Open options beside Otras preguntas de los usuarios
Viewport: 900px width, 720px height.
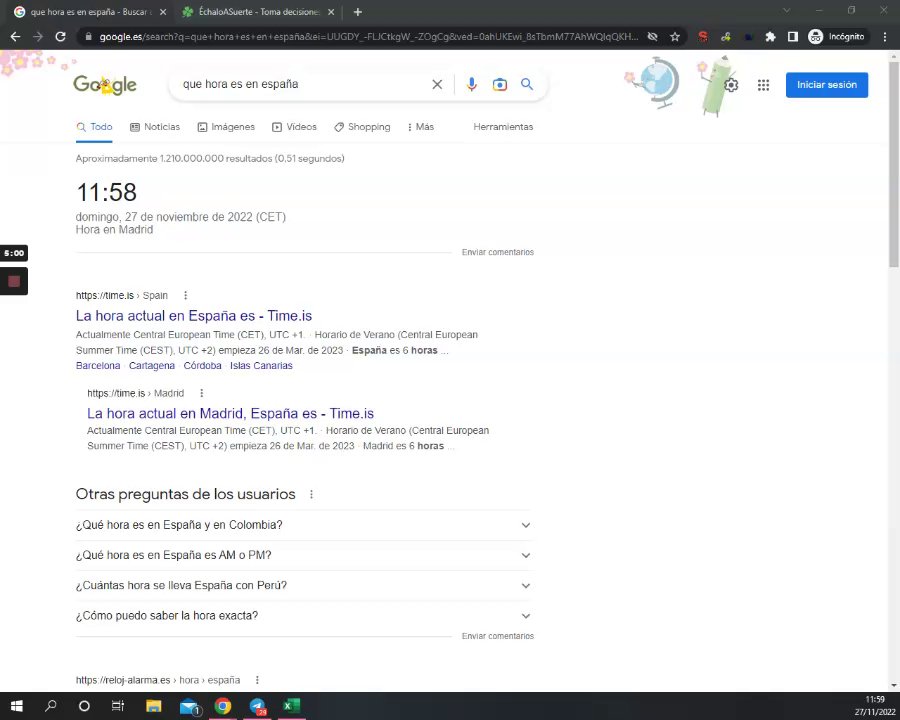tap(311, 494)
